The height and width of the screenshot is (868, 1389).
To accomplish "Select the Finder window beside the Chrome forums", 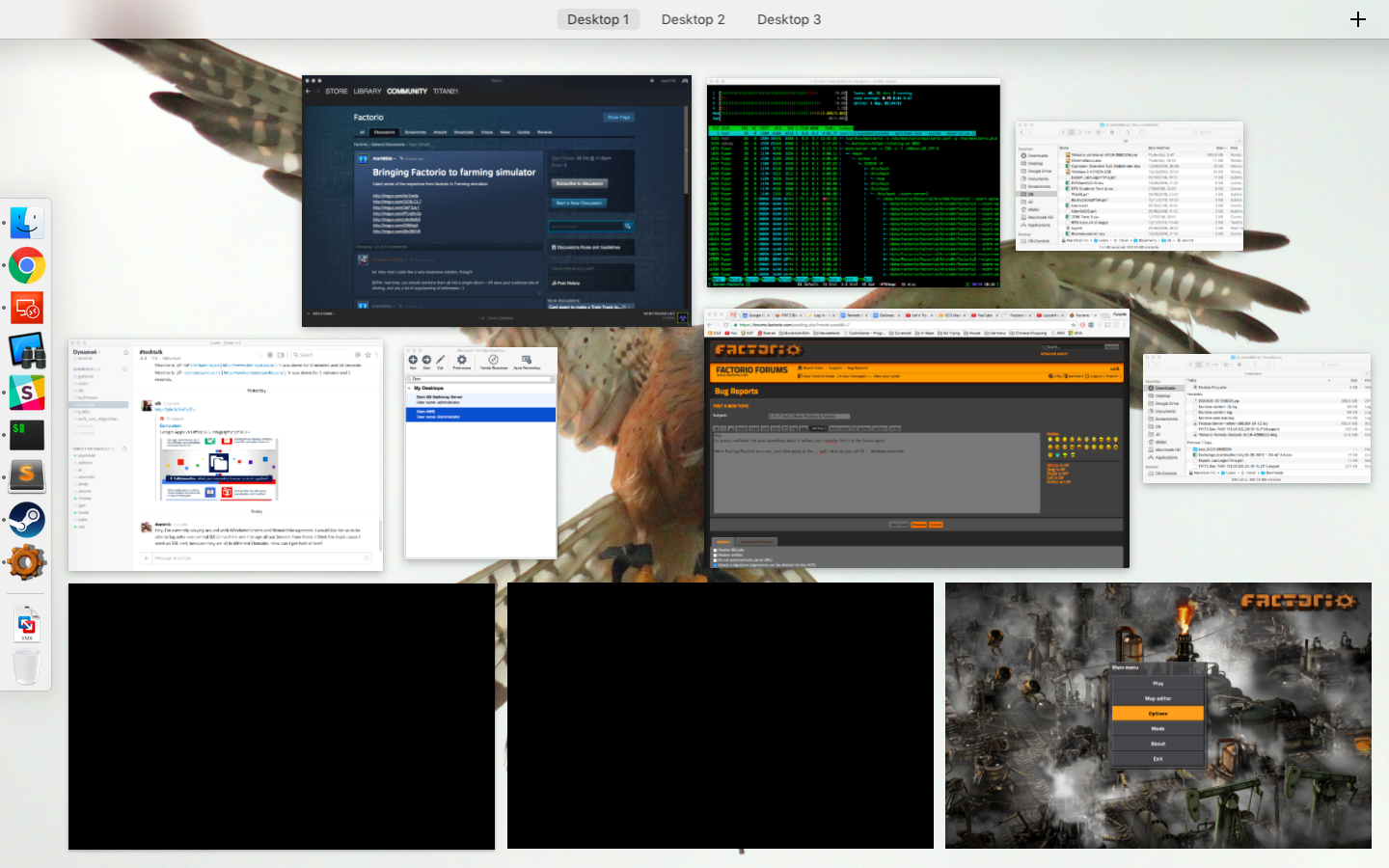I will coord(1257,418).
